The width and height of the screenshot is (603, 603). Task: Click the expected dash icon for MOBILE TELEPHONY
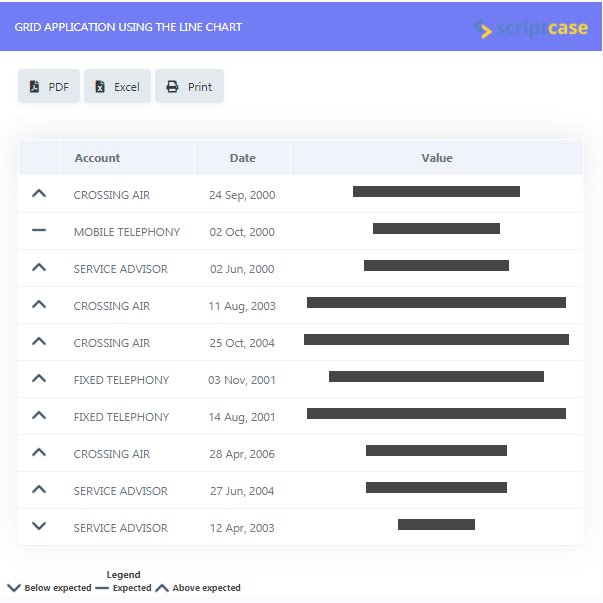pos(39,230)
